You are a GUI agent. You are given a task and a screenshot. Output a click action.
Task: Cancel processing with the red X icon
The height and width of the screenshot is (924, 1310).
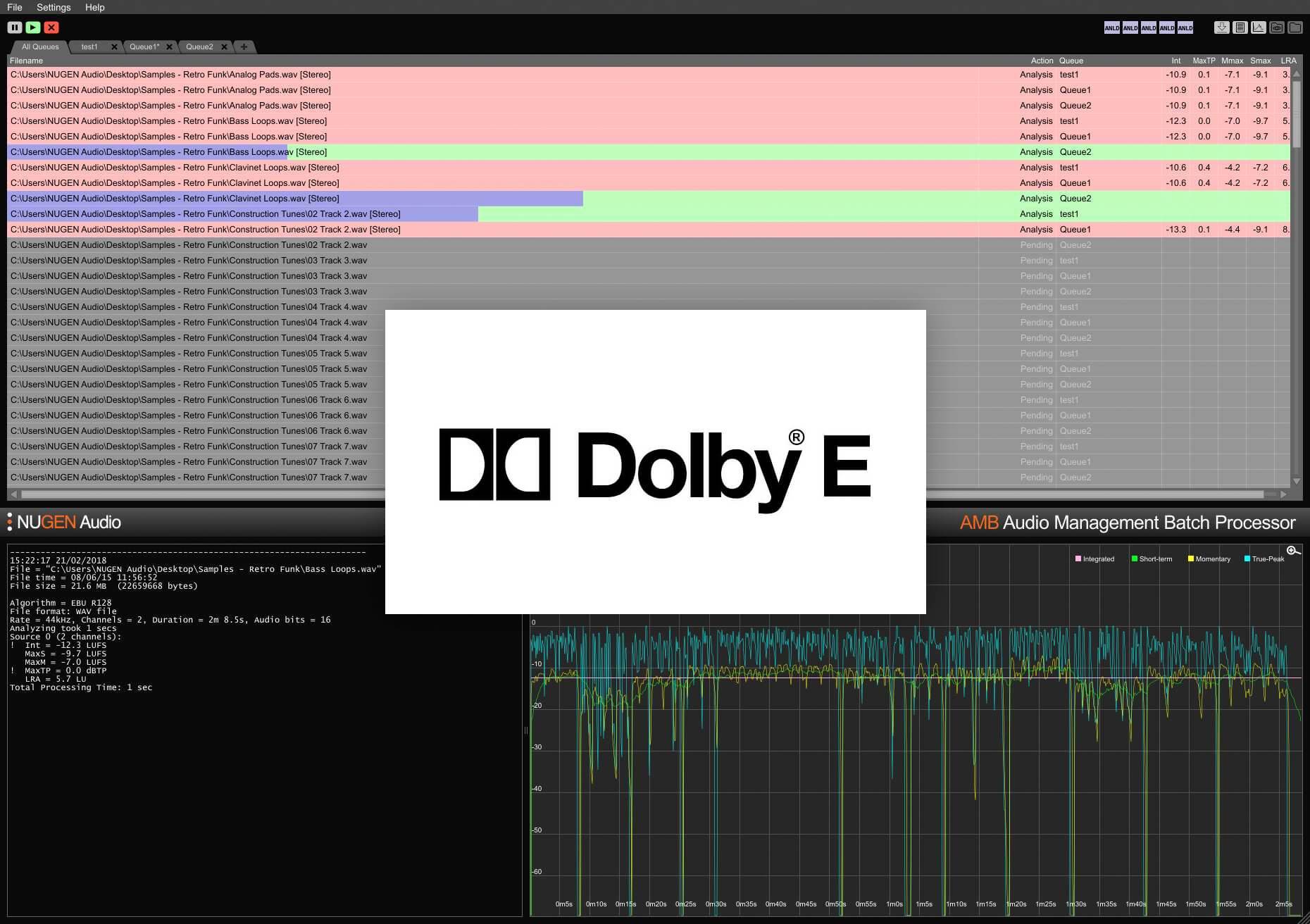[x=51, y=27]
